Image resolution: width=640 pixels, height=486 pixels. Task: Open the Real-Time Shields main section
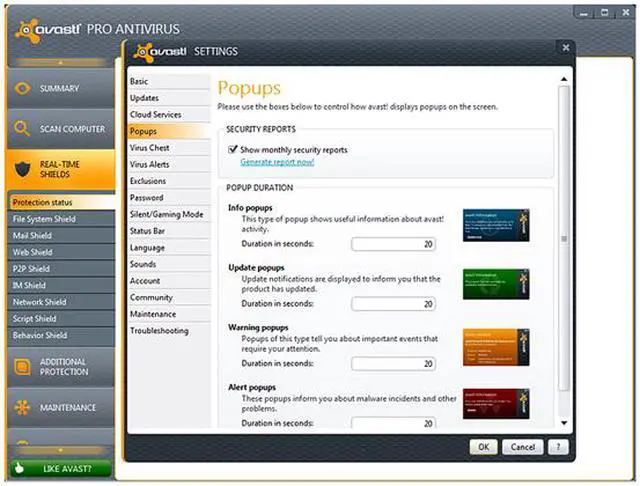pos(61,169)
